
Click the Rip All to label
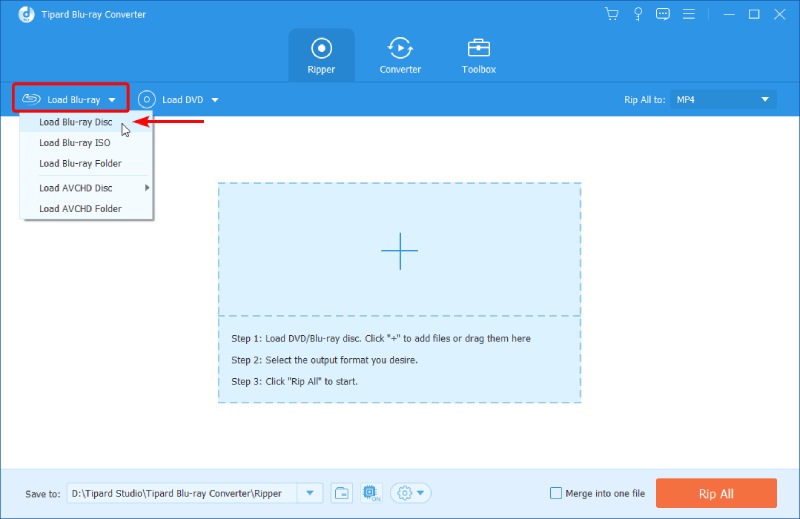(x=644, y=100)
